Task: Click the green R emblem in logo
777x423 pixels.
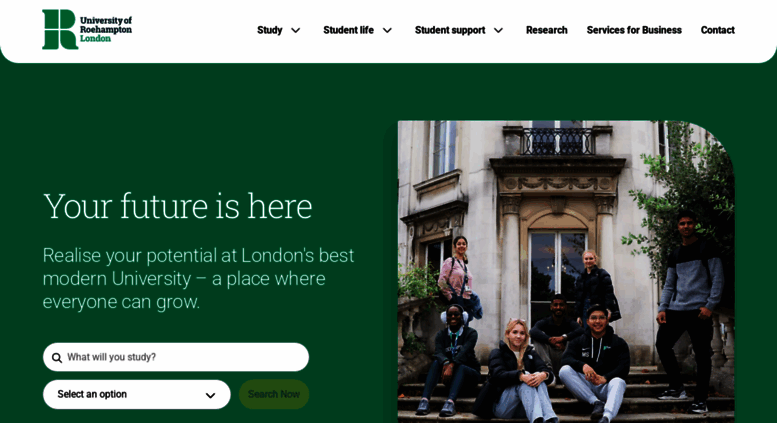Action: pos(60,30)
